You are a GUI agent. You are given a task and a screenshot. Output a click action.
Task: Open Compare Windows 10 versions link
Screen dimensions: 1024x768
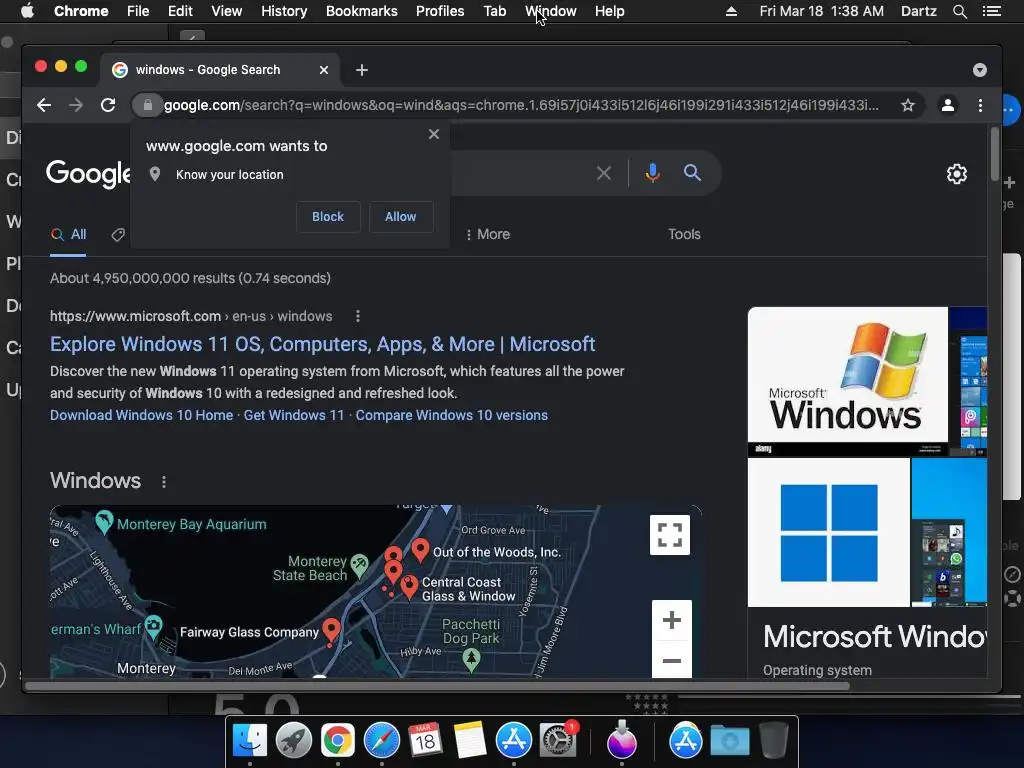click(452, 415)
